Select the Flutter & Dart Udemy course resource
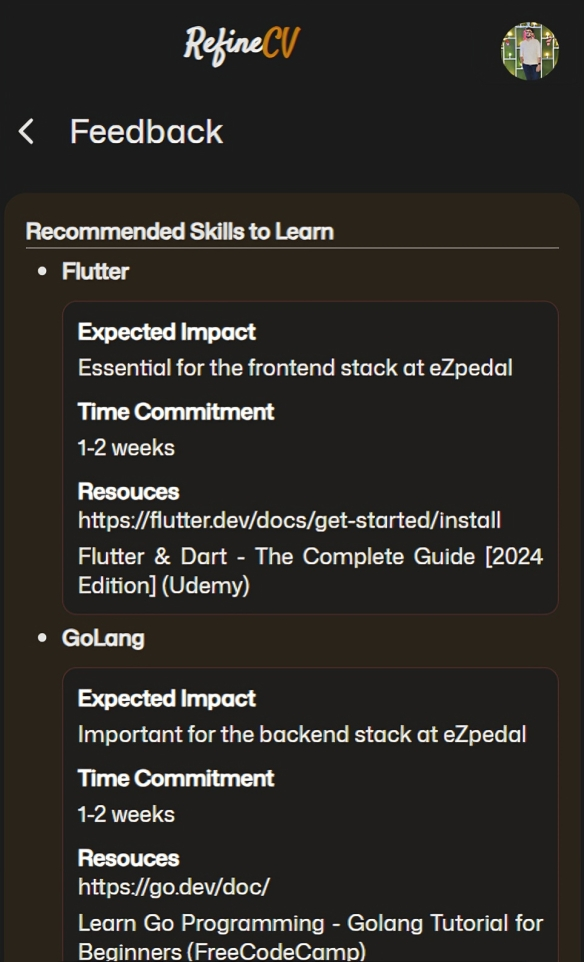This screenshot has height=962, width=584. point(310,571)
